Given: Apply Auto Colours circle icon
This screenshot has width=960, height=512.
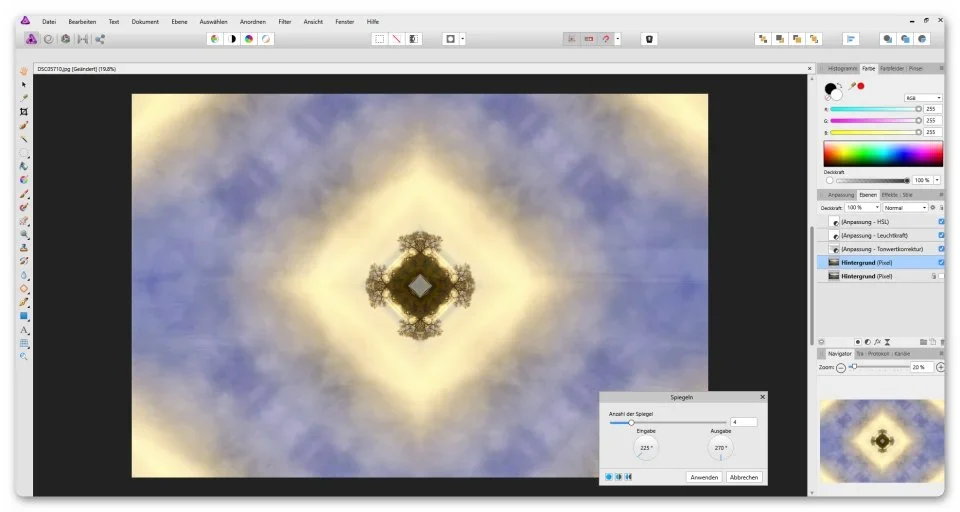Looking at the screenshot, I should 249,39.
